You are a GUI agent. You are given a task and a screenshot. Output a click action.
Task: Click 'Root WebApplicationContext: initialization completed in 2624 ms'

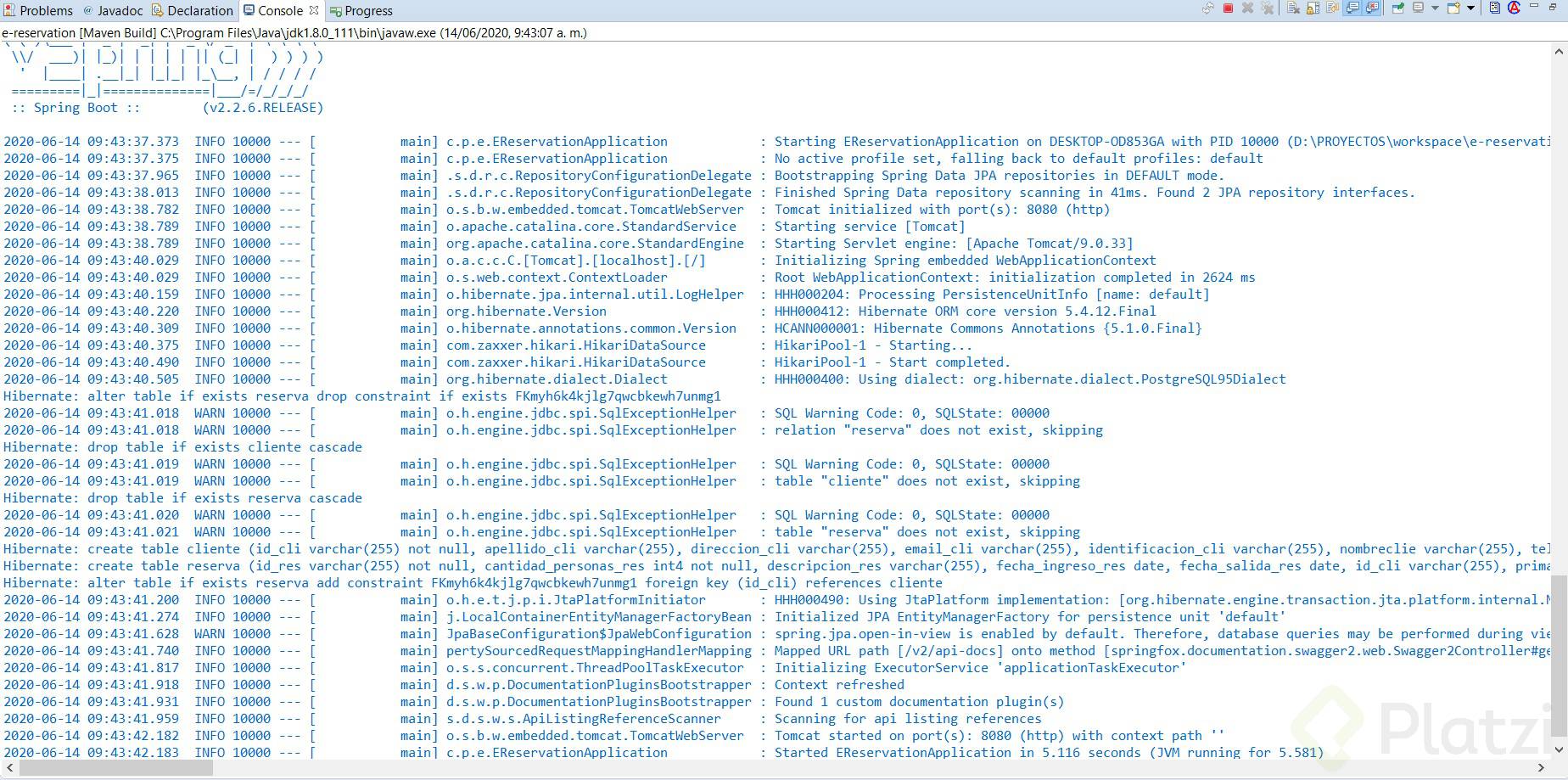tap(1015, 278)
